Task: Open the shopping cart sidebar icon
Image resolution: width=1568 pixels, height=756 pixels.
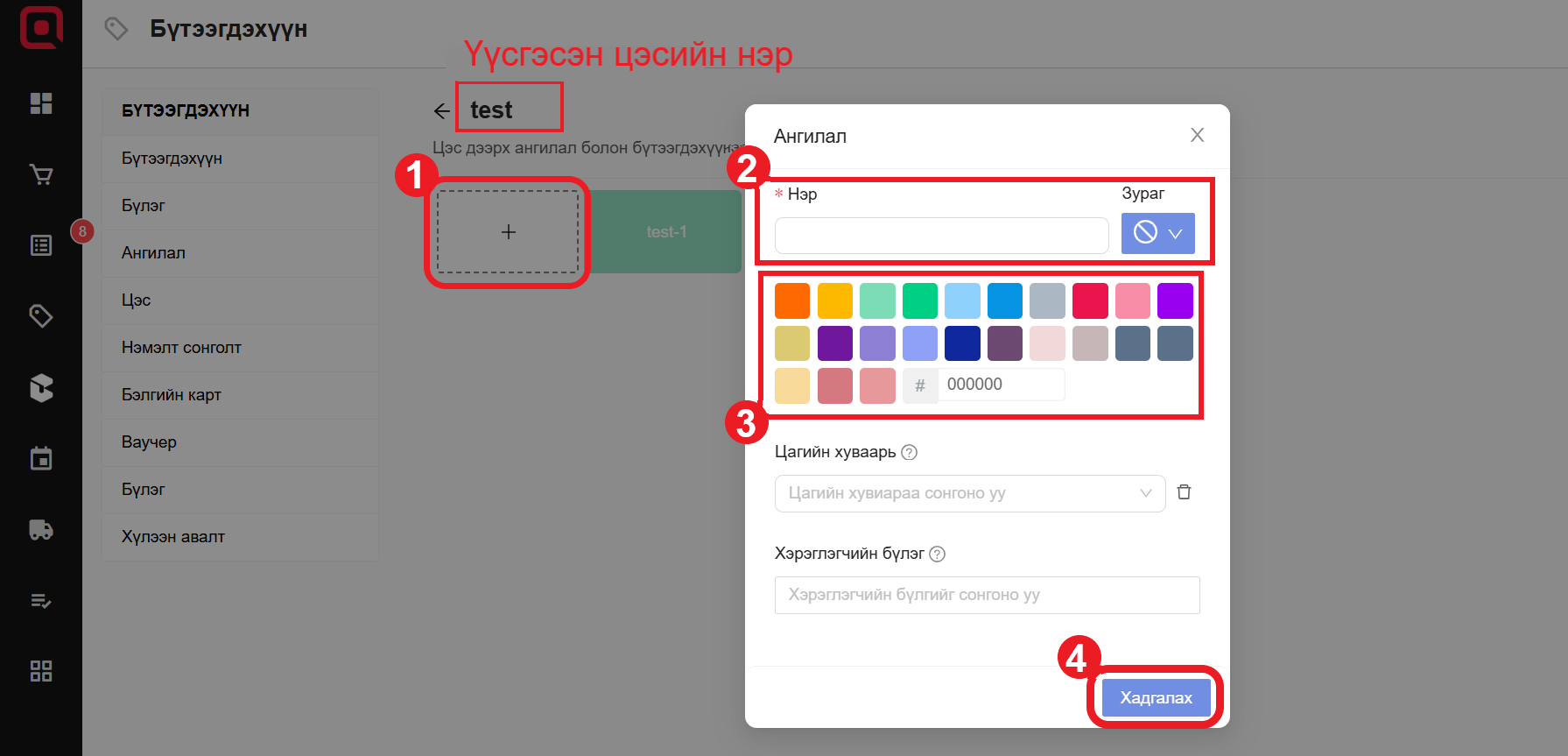Action: pos(41,175)
